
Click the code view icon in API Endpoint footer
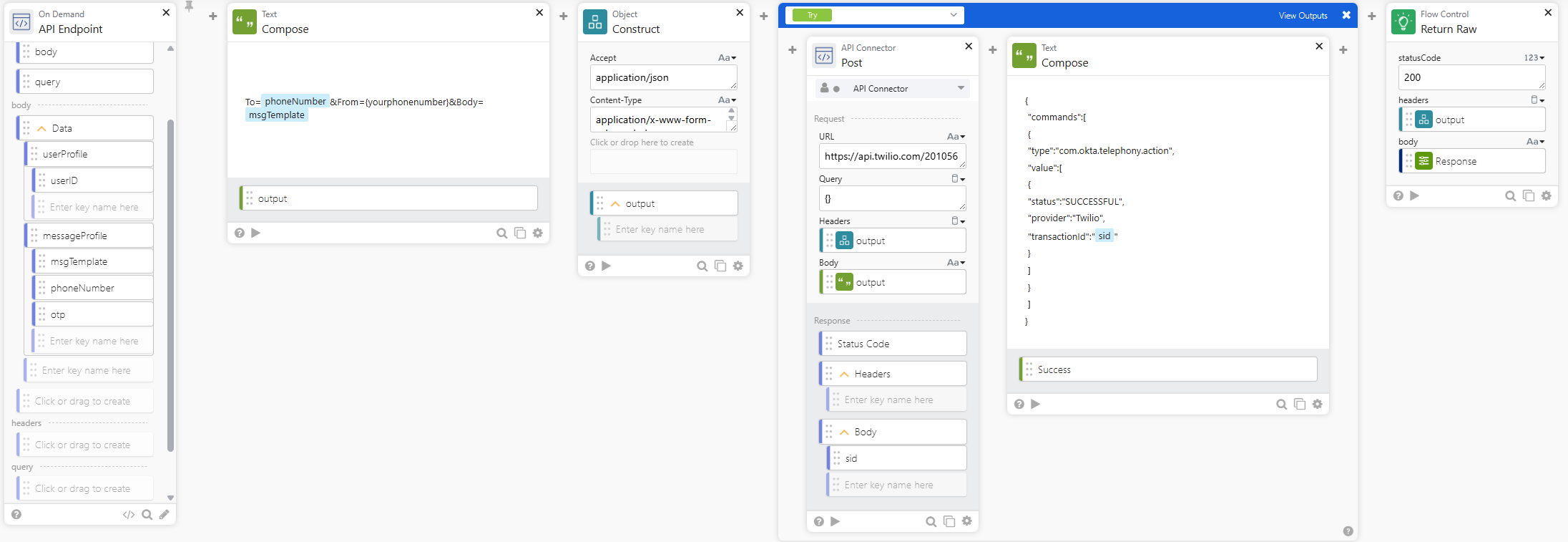coord(129,514)
